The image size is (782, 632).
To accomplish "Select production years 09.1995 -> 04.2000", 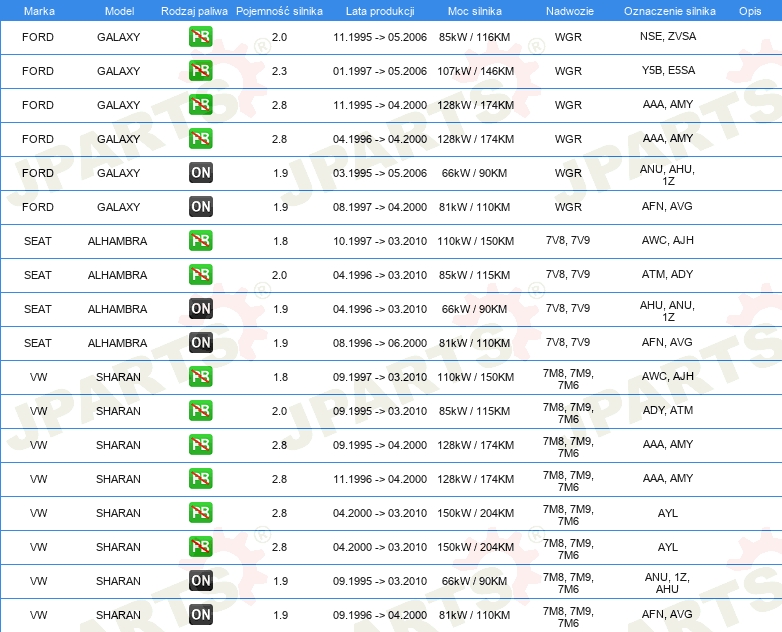I will [380, 445].
